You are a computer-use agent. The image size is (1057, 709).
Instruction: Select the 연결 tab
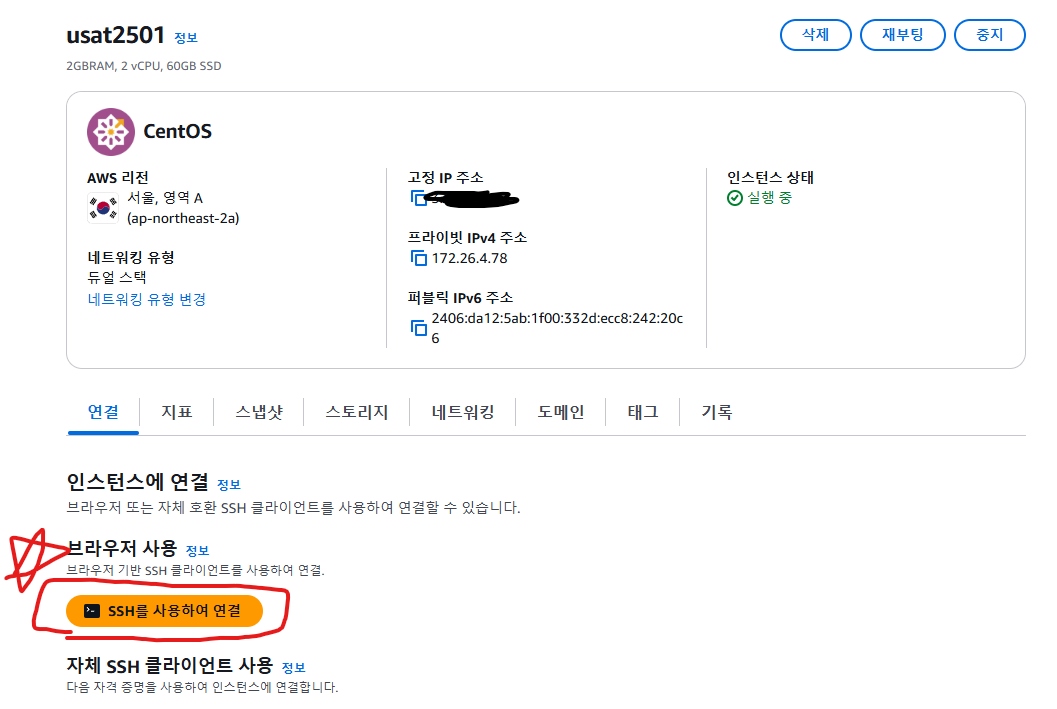(x=103, y=412)
